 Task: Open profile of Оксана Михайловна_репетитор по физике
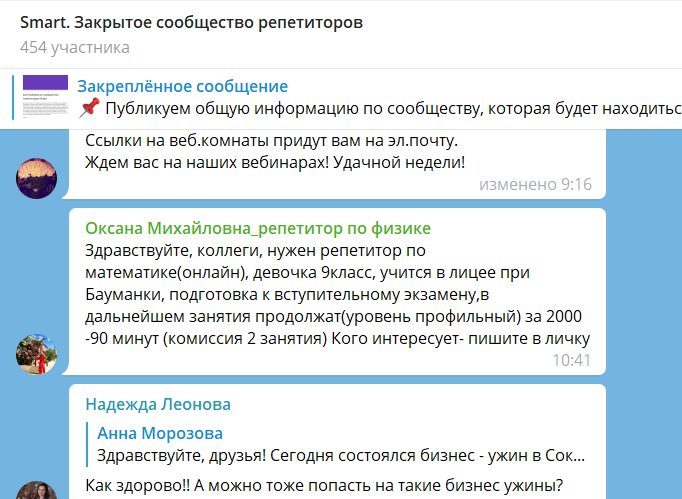pos(258,228)
